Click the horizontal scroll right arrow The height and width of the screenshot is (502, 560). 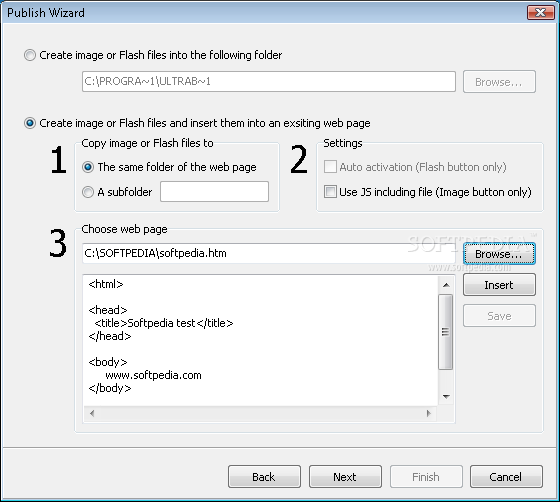click(429, 413)
